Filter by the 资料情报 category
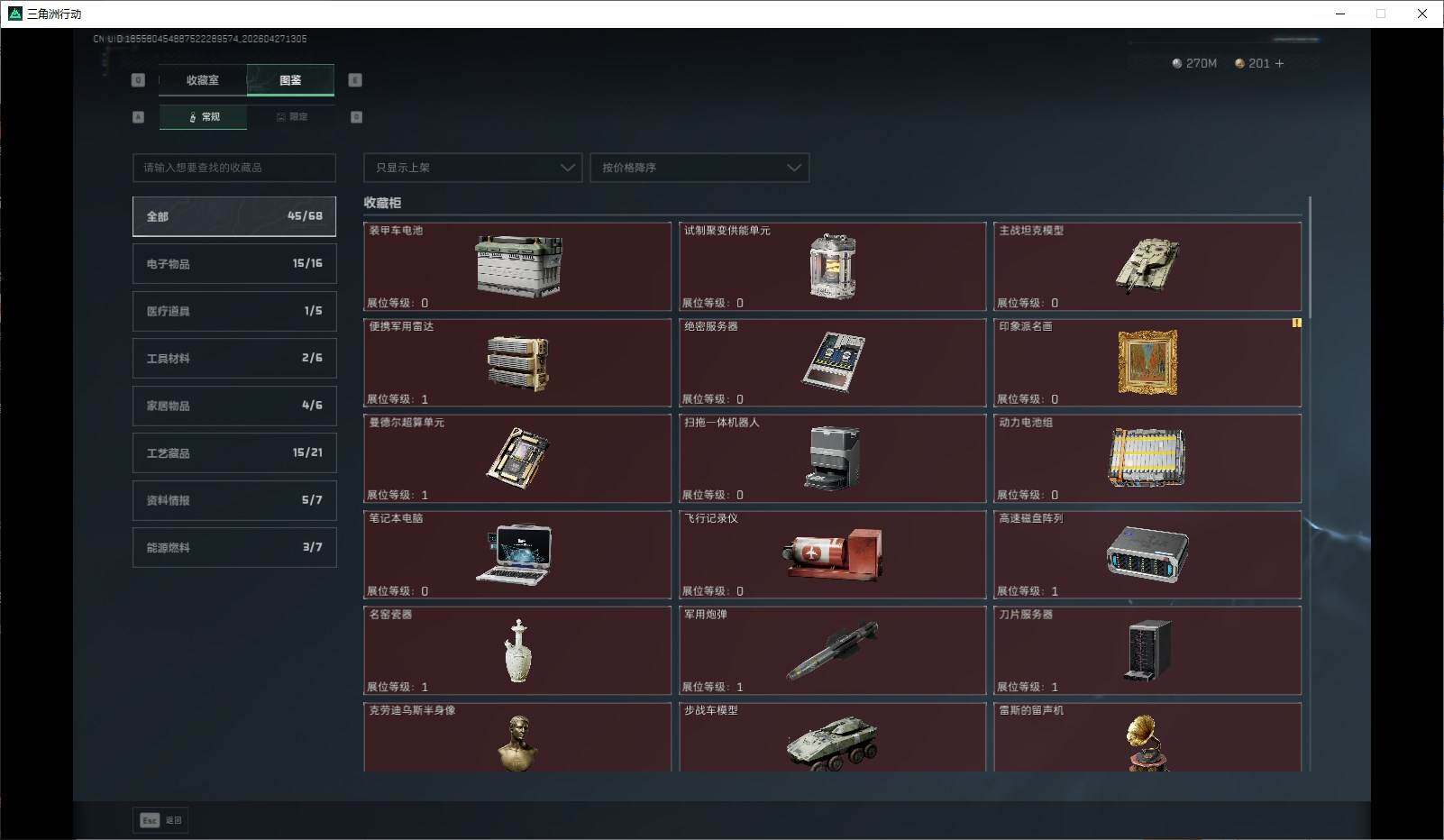The image size is (1444, 840). click(x=234, y=500)
